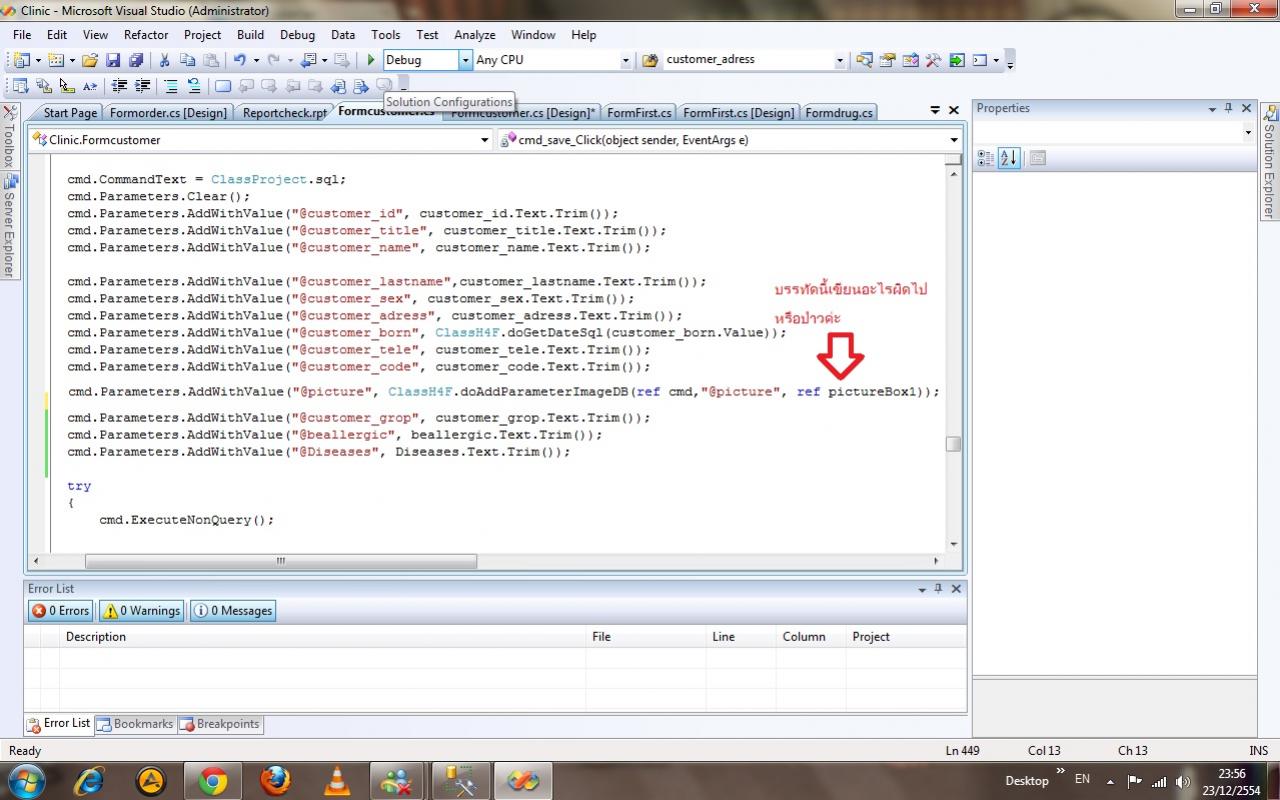Image resolution: width=1280 pixels, height=800 pixels.
Task: Click the Add New Item icon
Action: 55,60
